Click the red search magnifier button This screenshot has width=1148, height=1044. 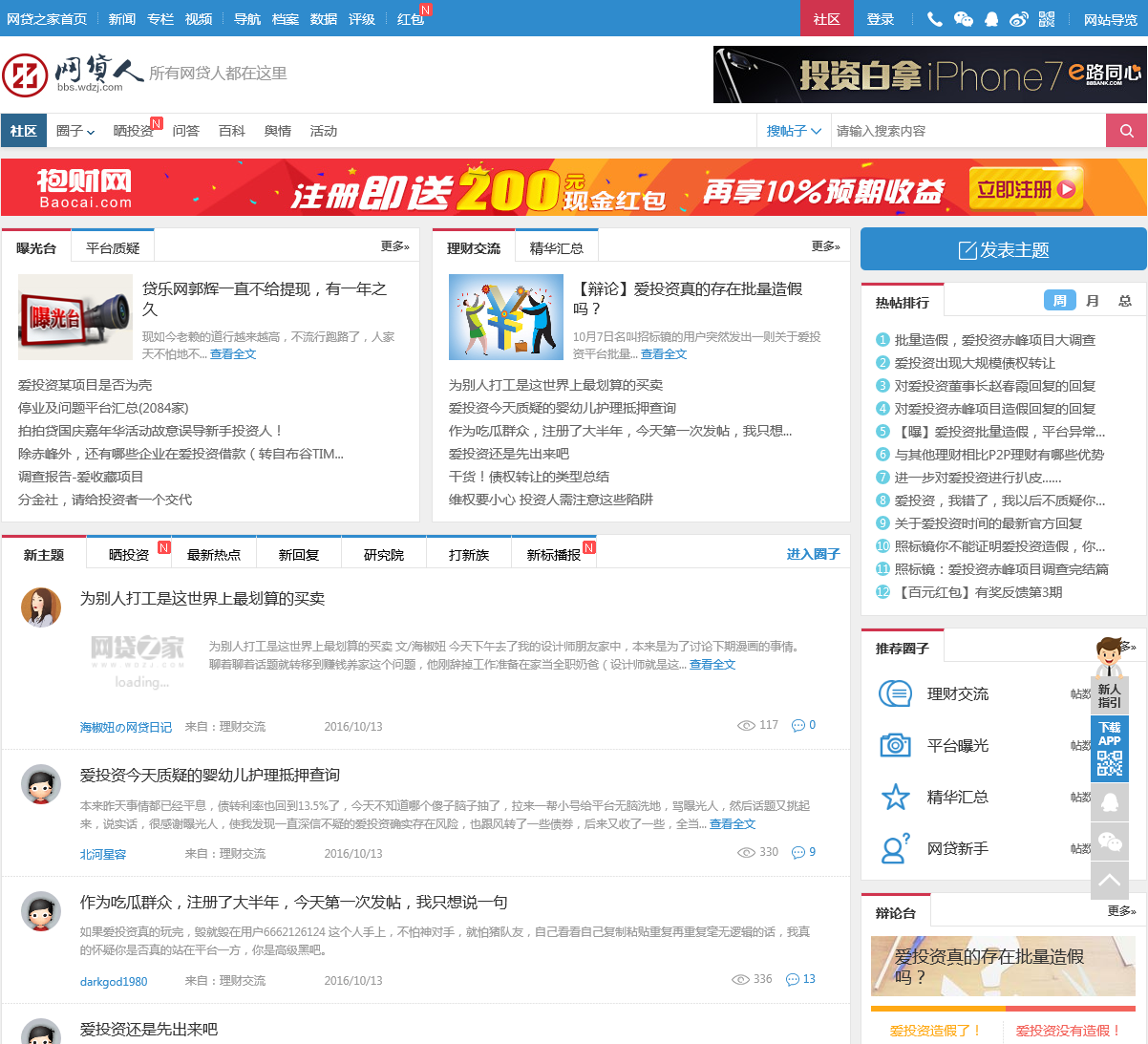pos(1127,131)
